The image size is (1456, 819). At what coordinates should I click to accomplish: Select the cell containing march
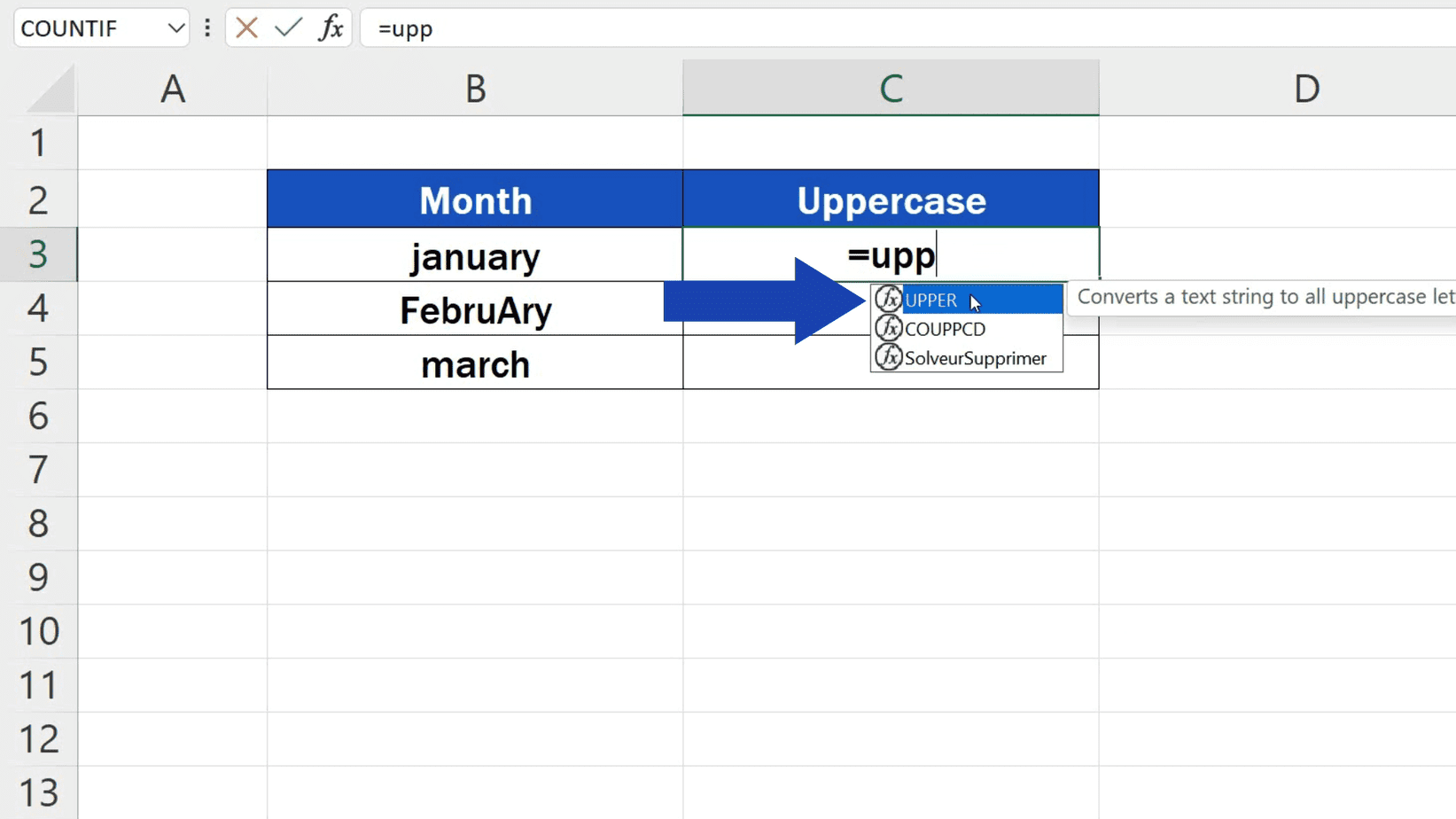click(x=475, y=363)
